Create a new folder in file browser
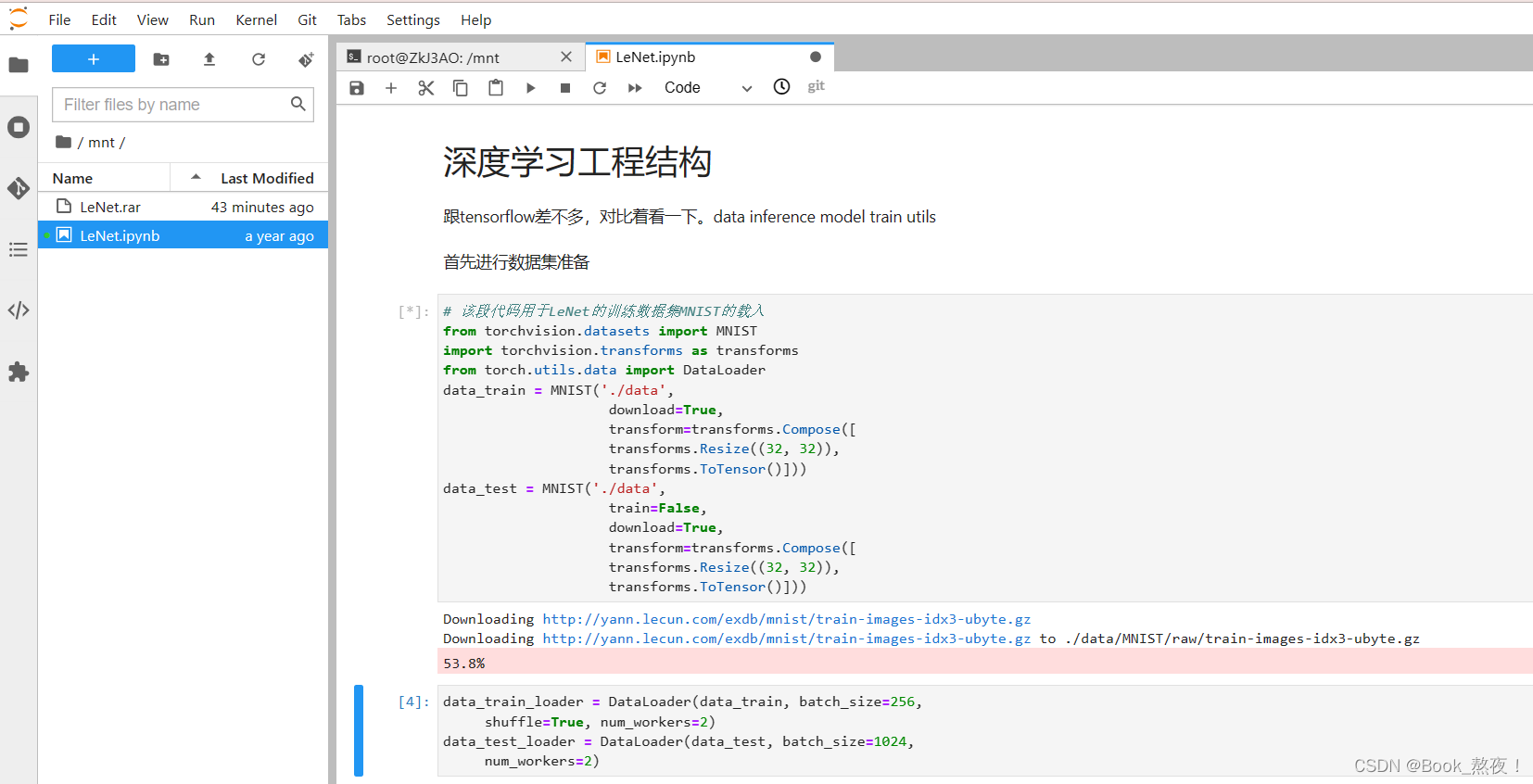 161,59
